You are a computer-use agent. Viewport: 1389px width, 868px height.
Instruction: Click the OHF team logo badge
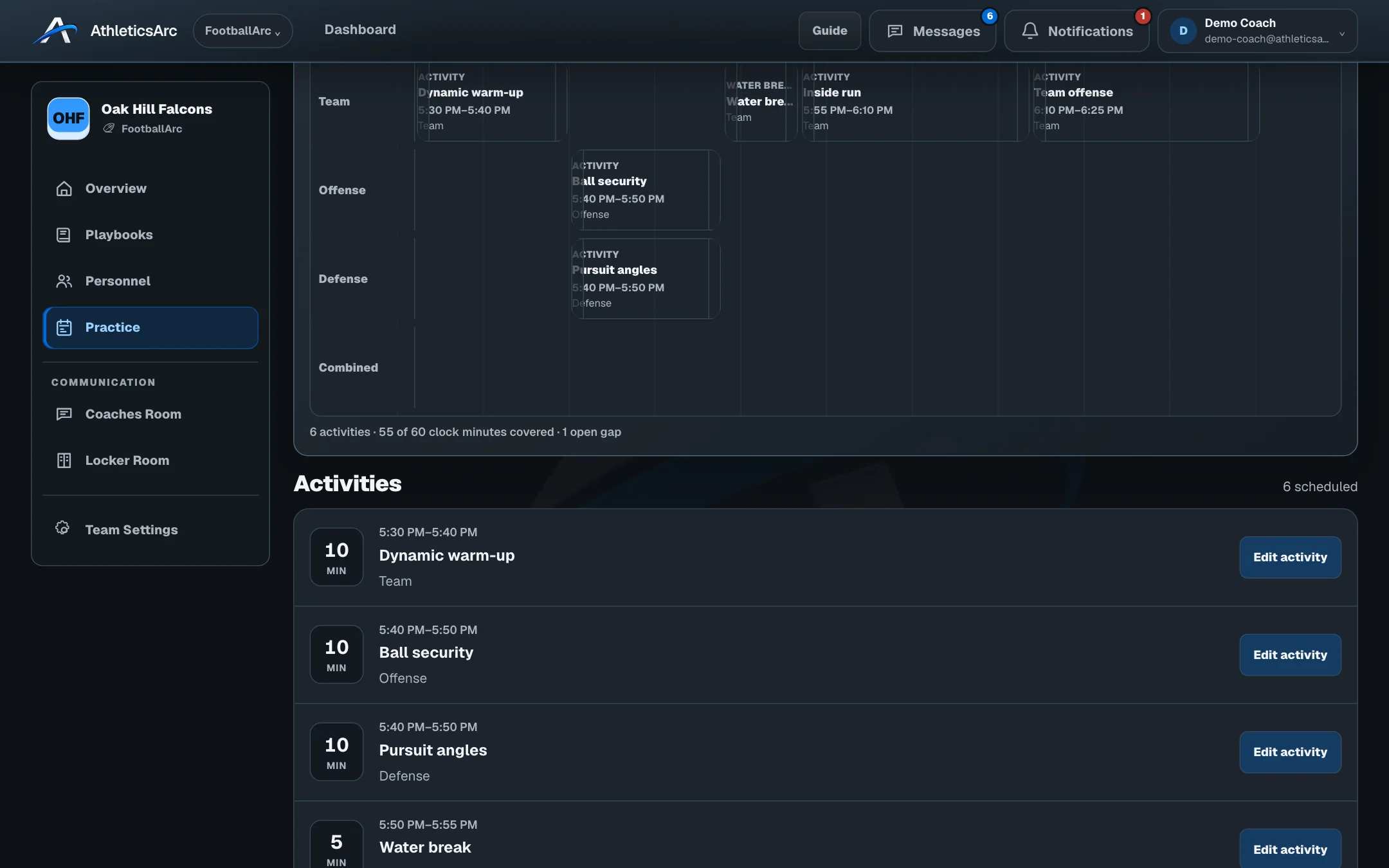pos(68,118)
